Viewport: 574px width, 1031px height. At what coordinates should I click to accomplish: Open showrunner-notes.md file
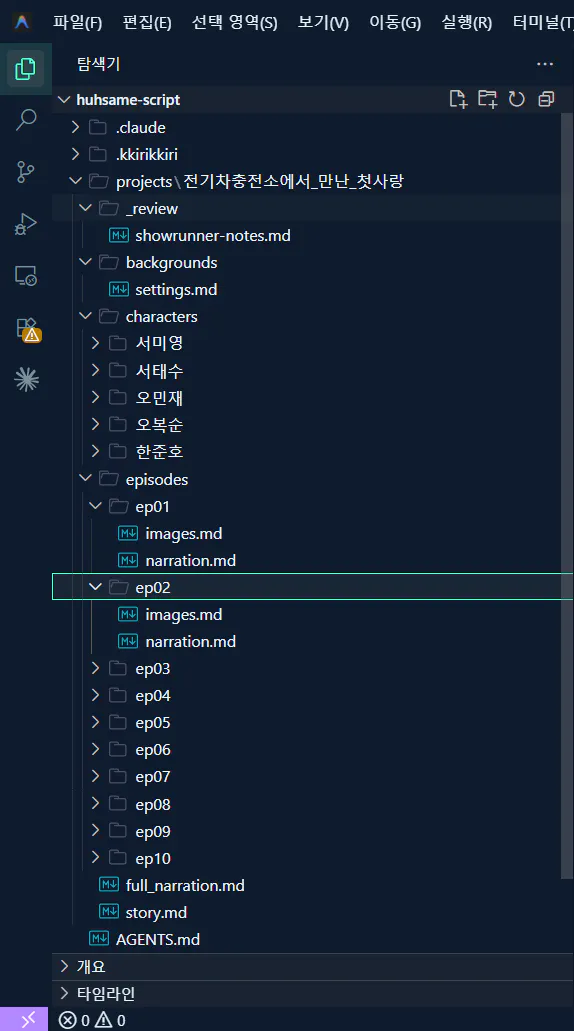pyautogui.click(x=212, y=235)
